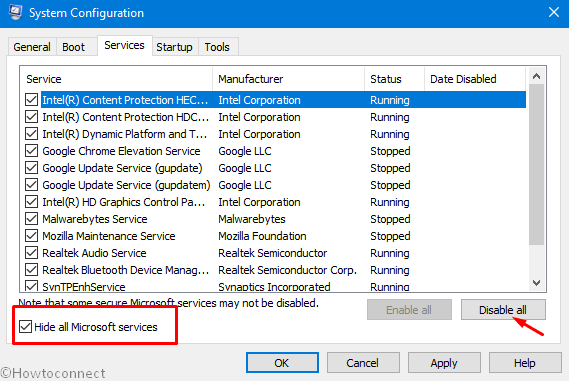
Task: Go to the Startup tab
Action: (175, 47)
